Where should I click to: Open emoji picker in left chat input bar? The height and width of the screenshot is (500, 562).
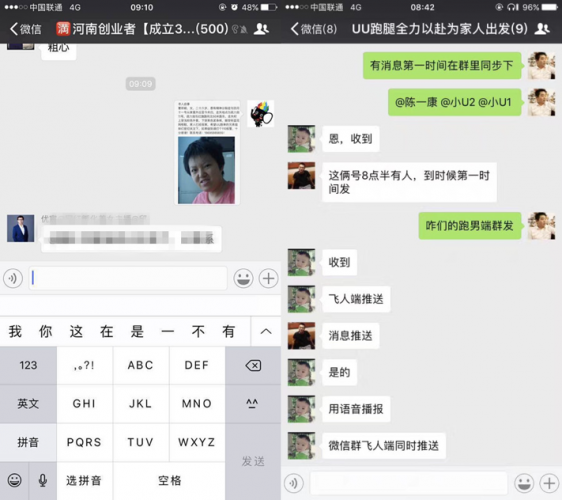coord(243,278)
